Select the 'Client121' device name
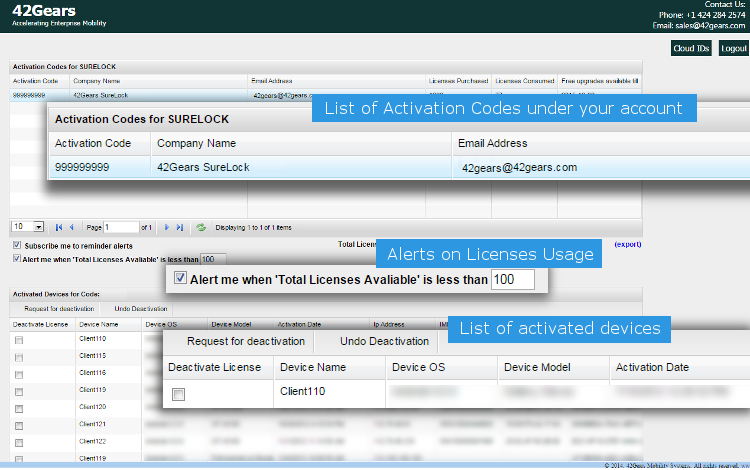The height and width of the screenshot is (470, 750). [x=92, y=424]
